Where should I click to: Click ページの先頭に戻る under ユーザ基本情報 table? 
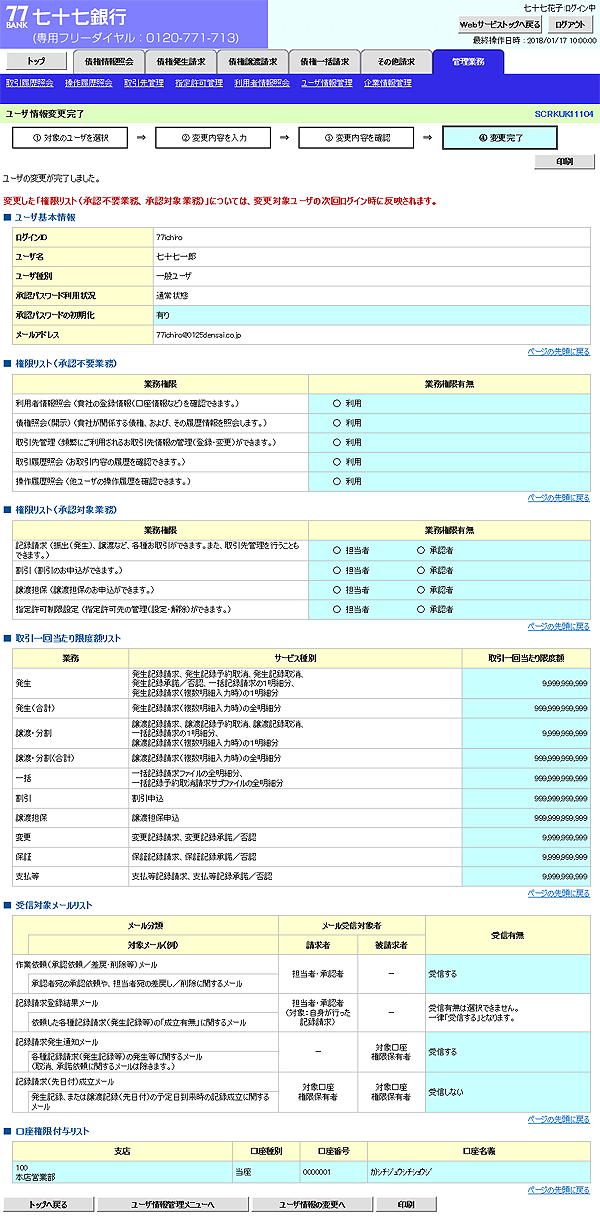tap(559, 351)
